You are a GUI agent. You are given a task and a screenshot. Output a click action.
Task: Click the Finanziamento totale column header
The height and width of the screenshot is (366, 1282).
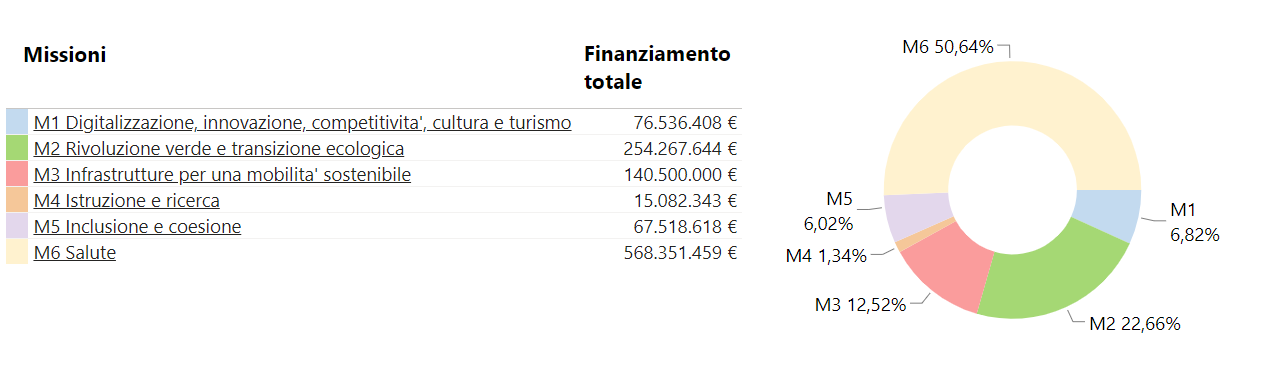(x=658, y=67)
